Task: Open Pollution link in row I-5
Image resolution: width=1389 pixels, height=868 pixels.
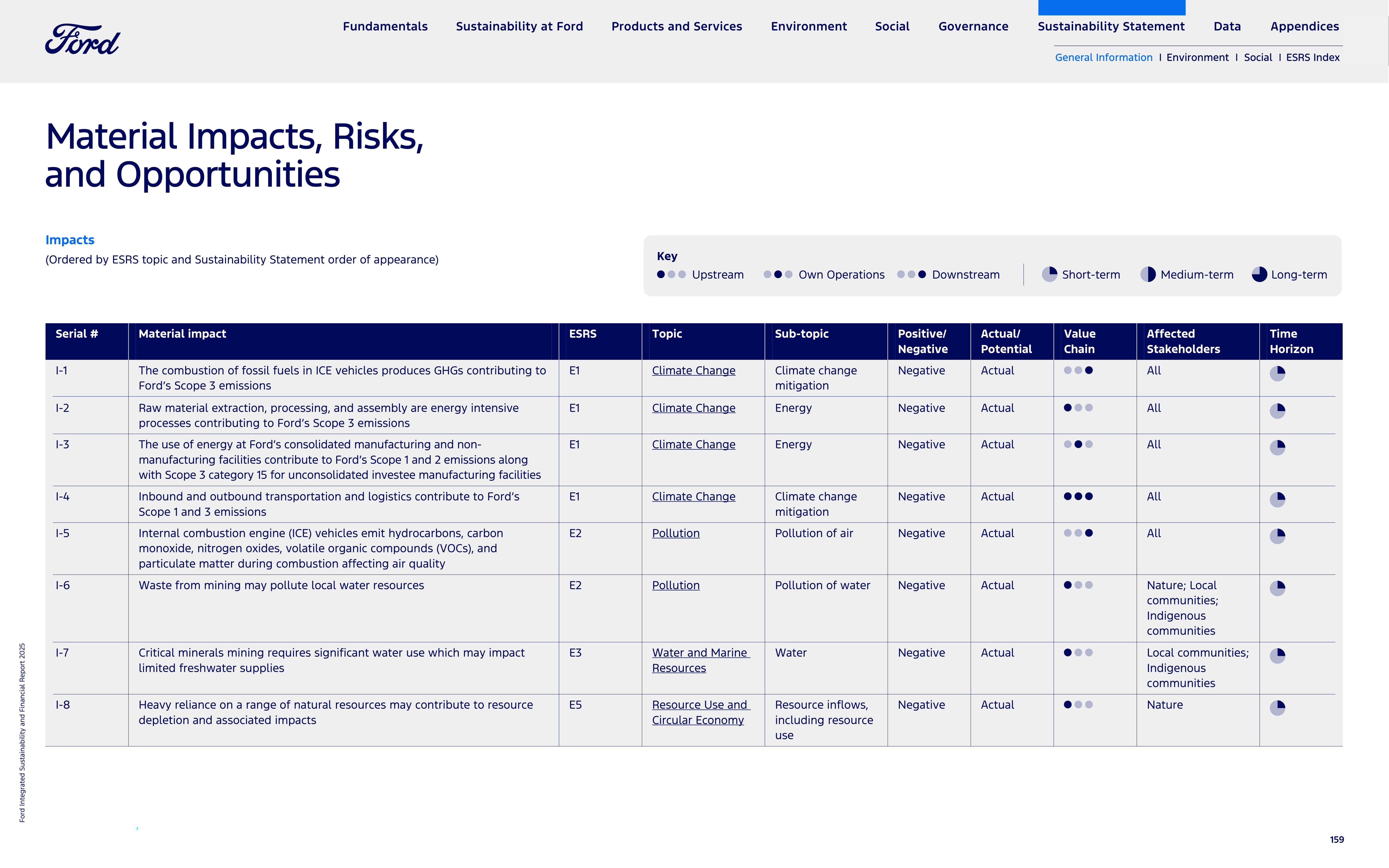Action: pyautogui.click(x=676, y=533)
